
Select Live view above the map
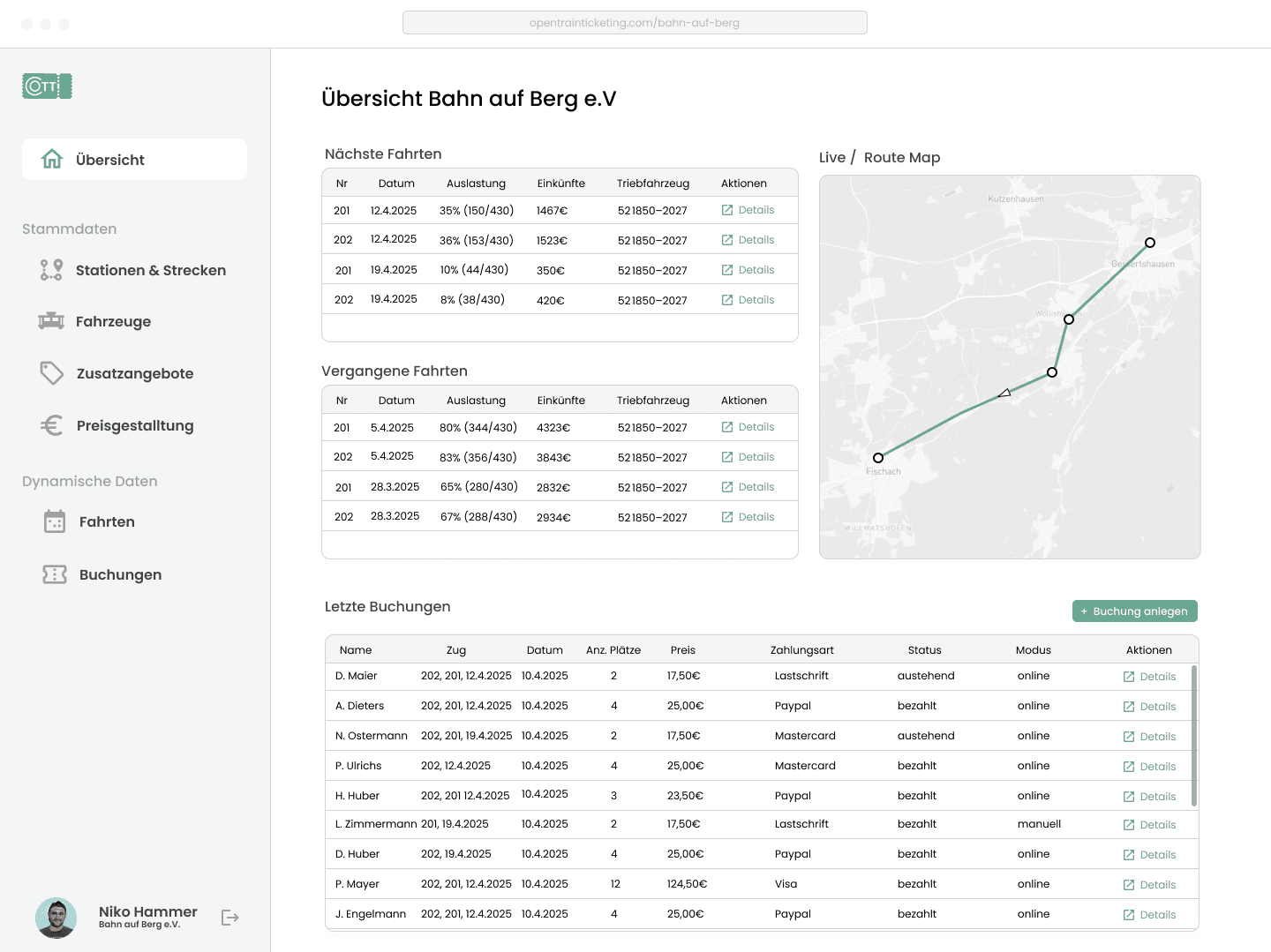[831, 157]
